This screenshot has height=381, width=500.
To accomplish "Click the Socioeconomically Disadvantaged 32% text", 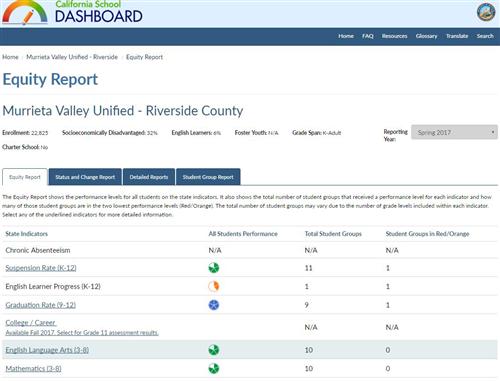I will 110,133.
